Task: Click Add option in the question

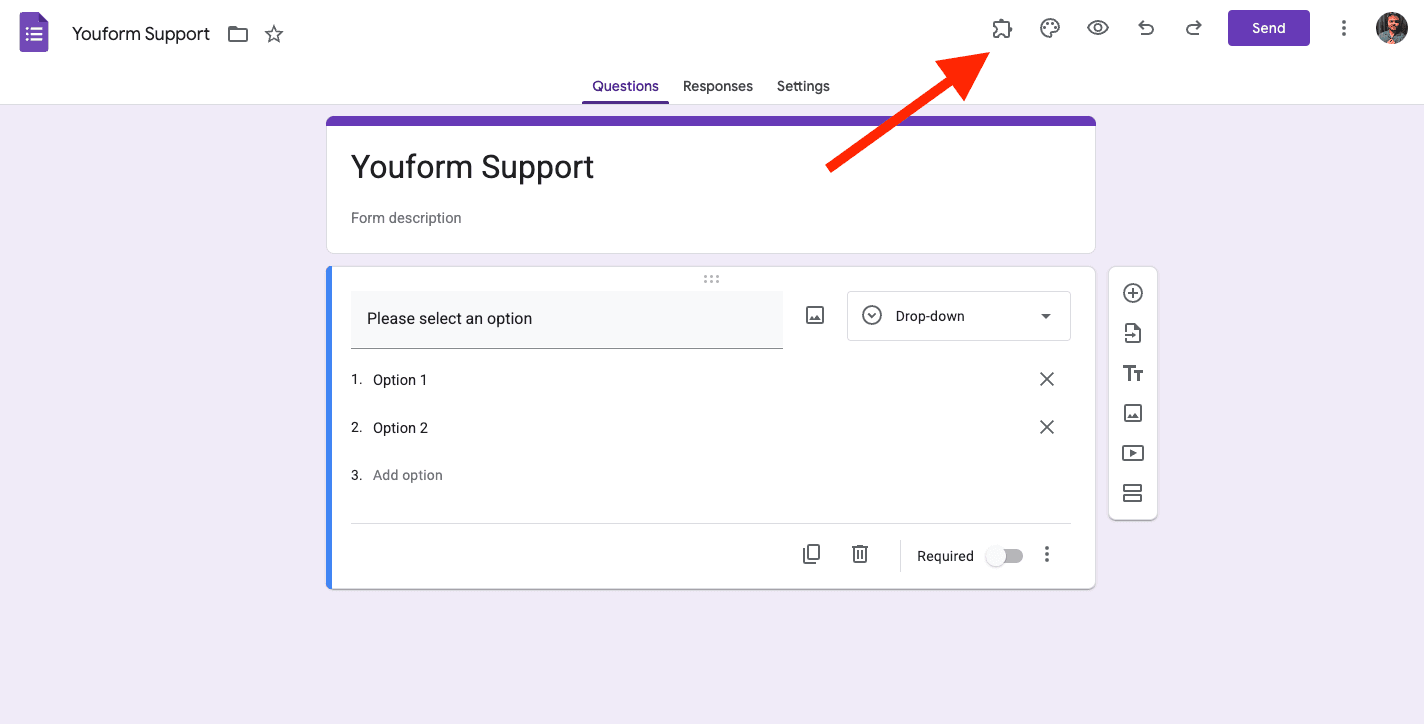Action: [407, 474]
